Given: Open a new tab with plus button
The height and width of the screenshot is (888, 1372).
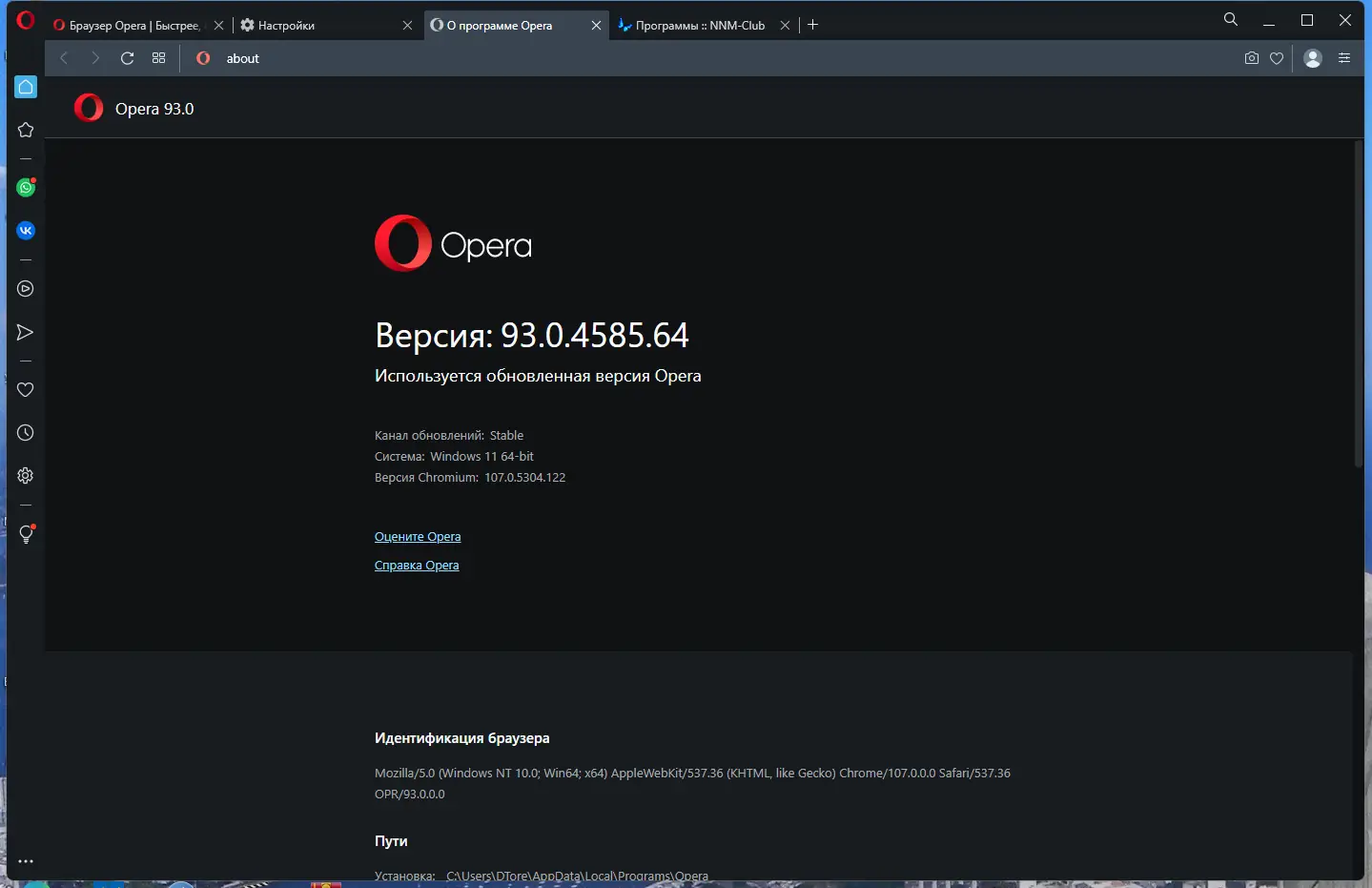Looking at the screenshot, I should pyautogui.click(x=812, y=25).
